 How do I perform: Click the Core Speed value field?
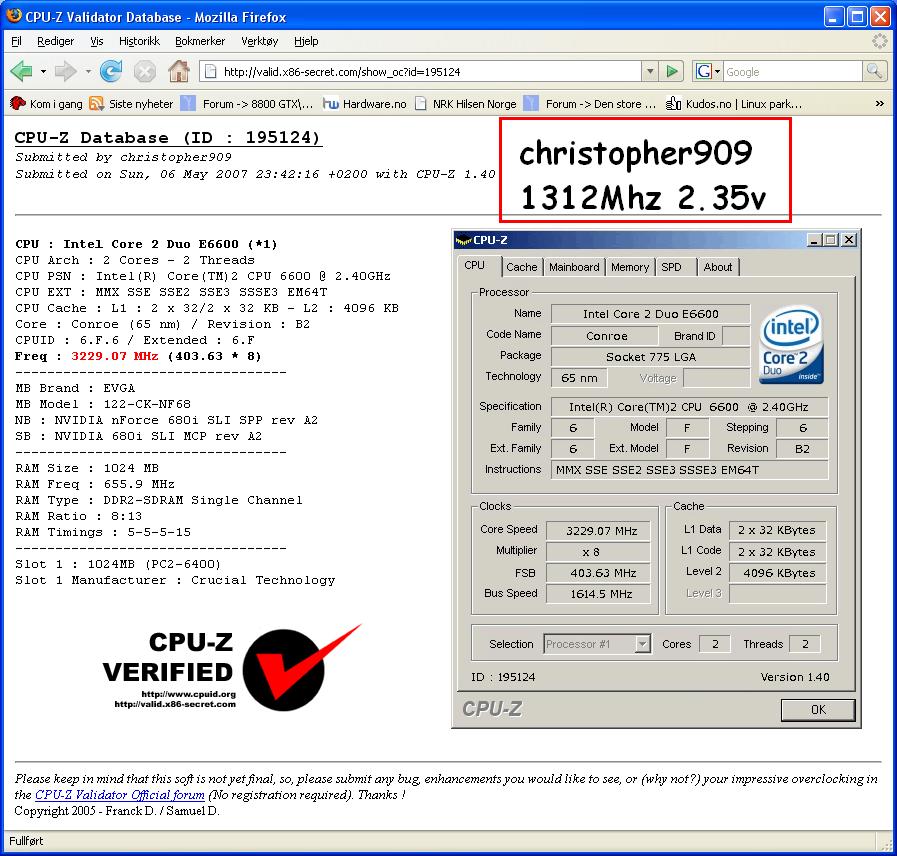[x=598, y=531]
